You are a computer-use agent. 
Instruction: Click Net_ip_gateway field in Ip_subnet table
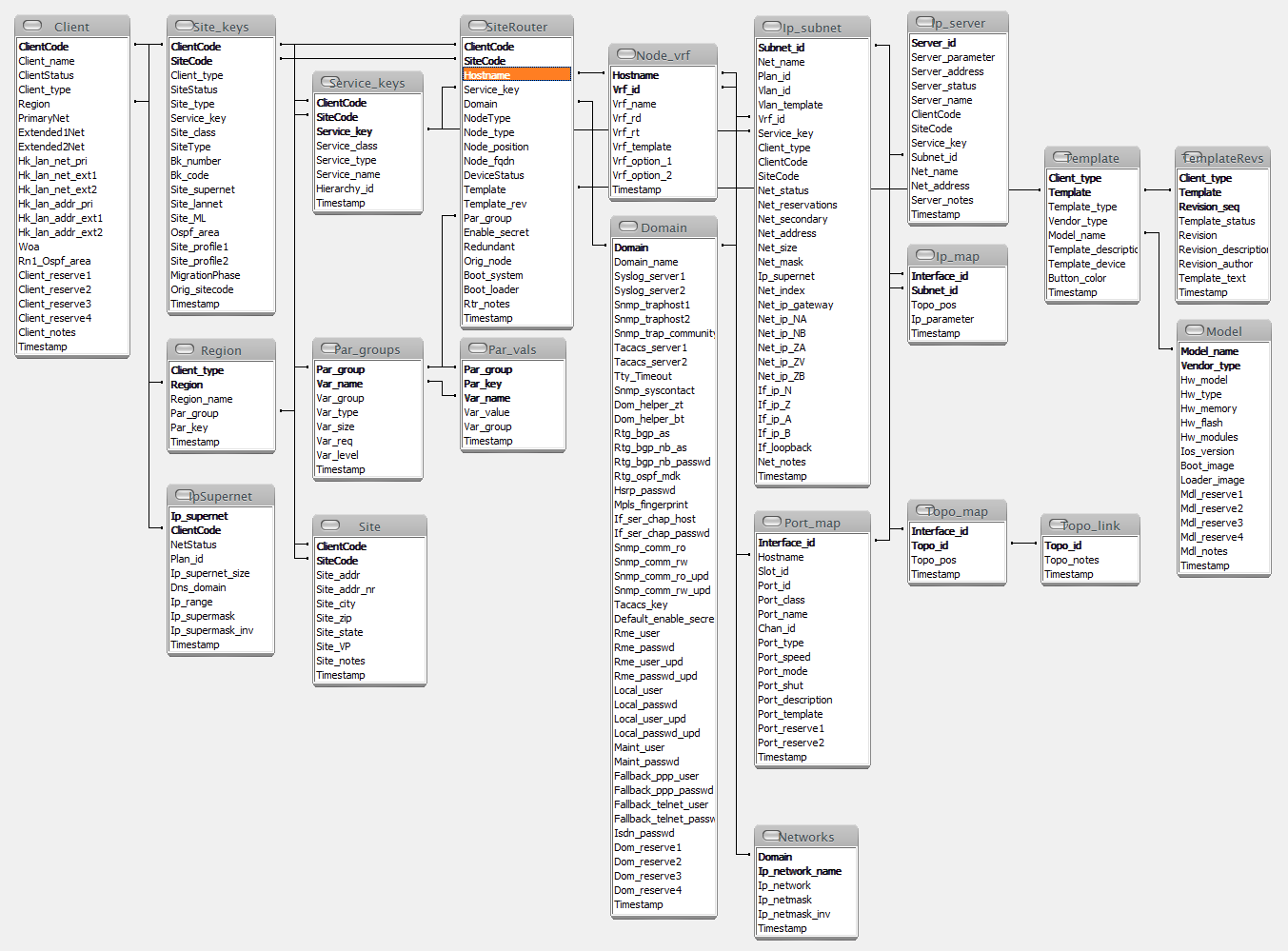point(795,305)
